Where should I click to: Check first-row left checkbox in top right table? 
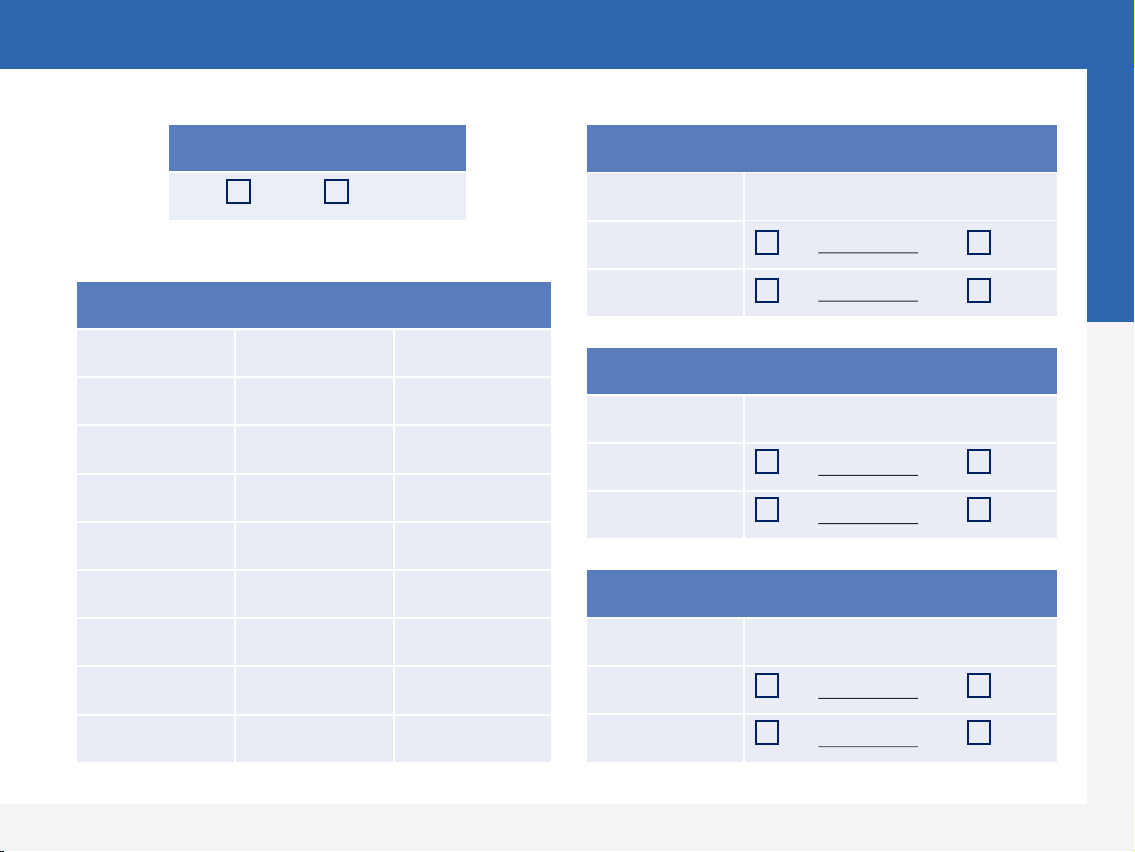[x=767, y=242]
